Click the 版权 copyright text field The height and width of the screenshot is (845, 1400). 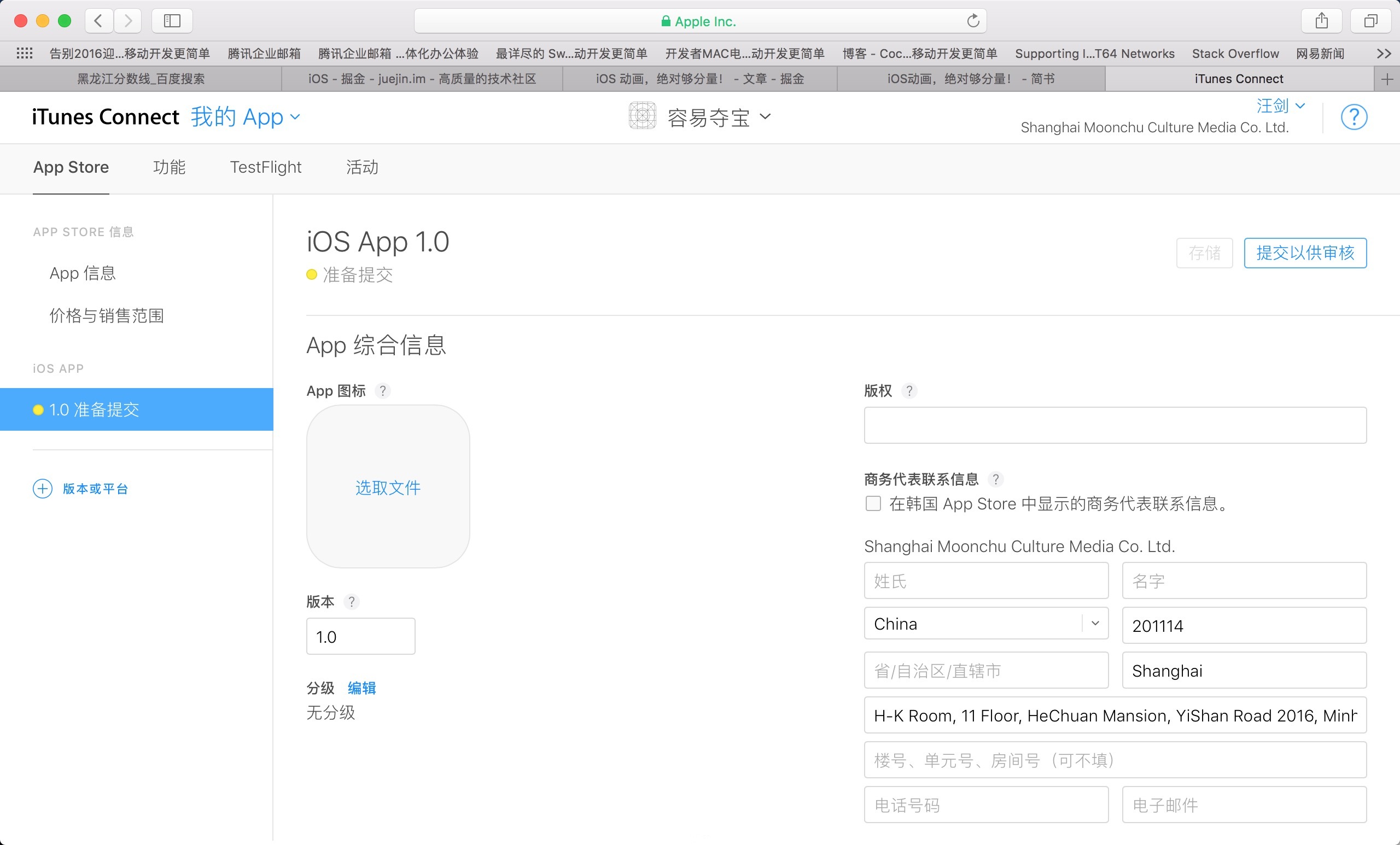(x=1114, y=425)
